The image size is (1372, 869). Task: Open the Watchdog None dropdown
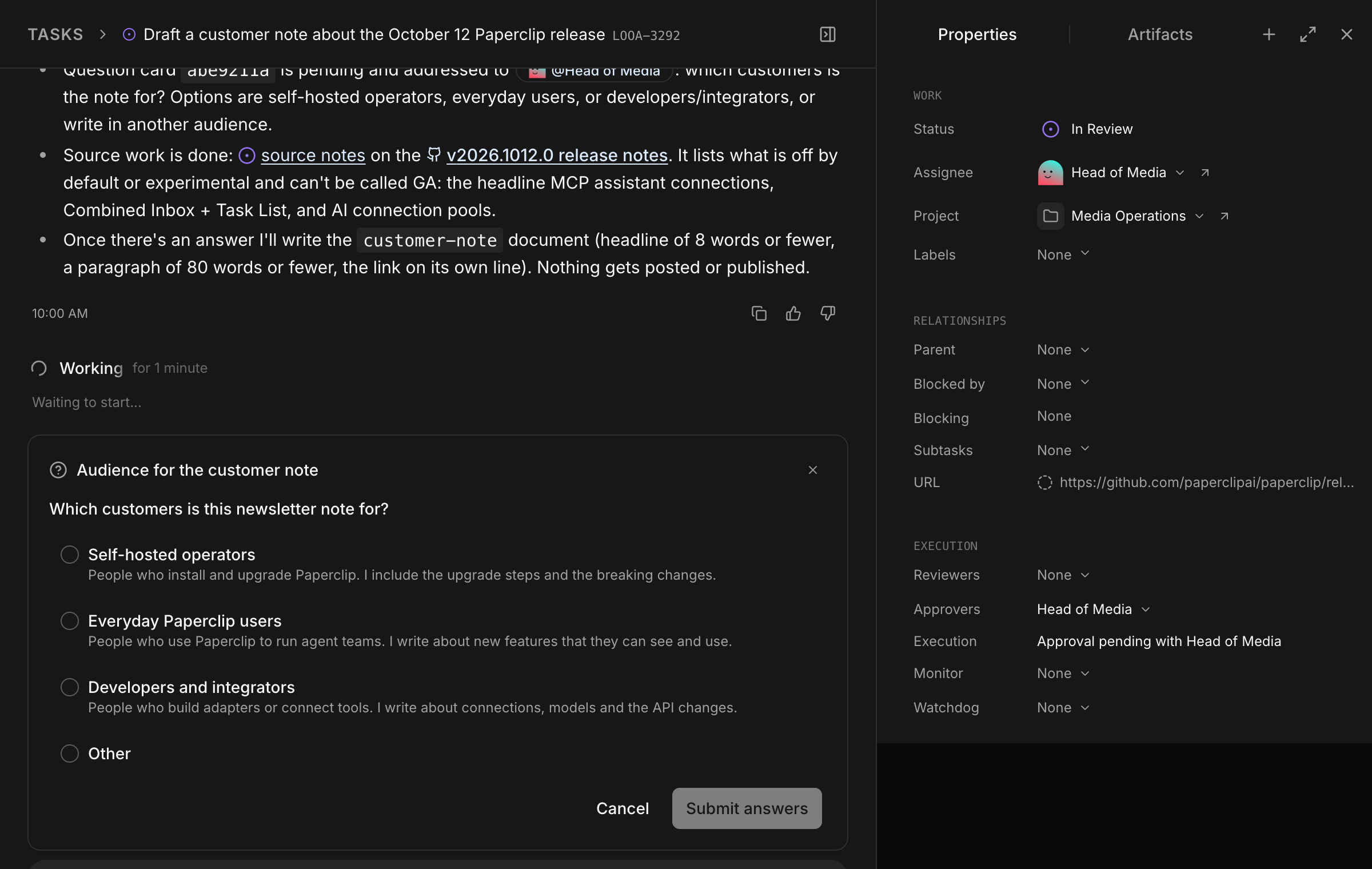(1063, 708)
